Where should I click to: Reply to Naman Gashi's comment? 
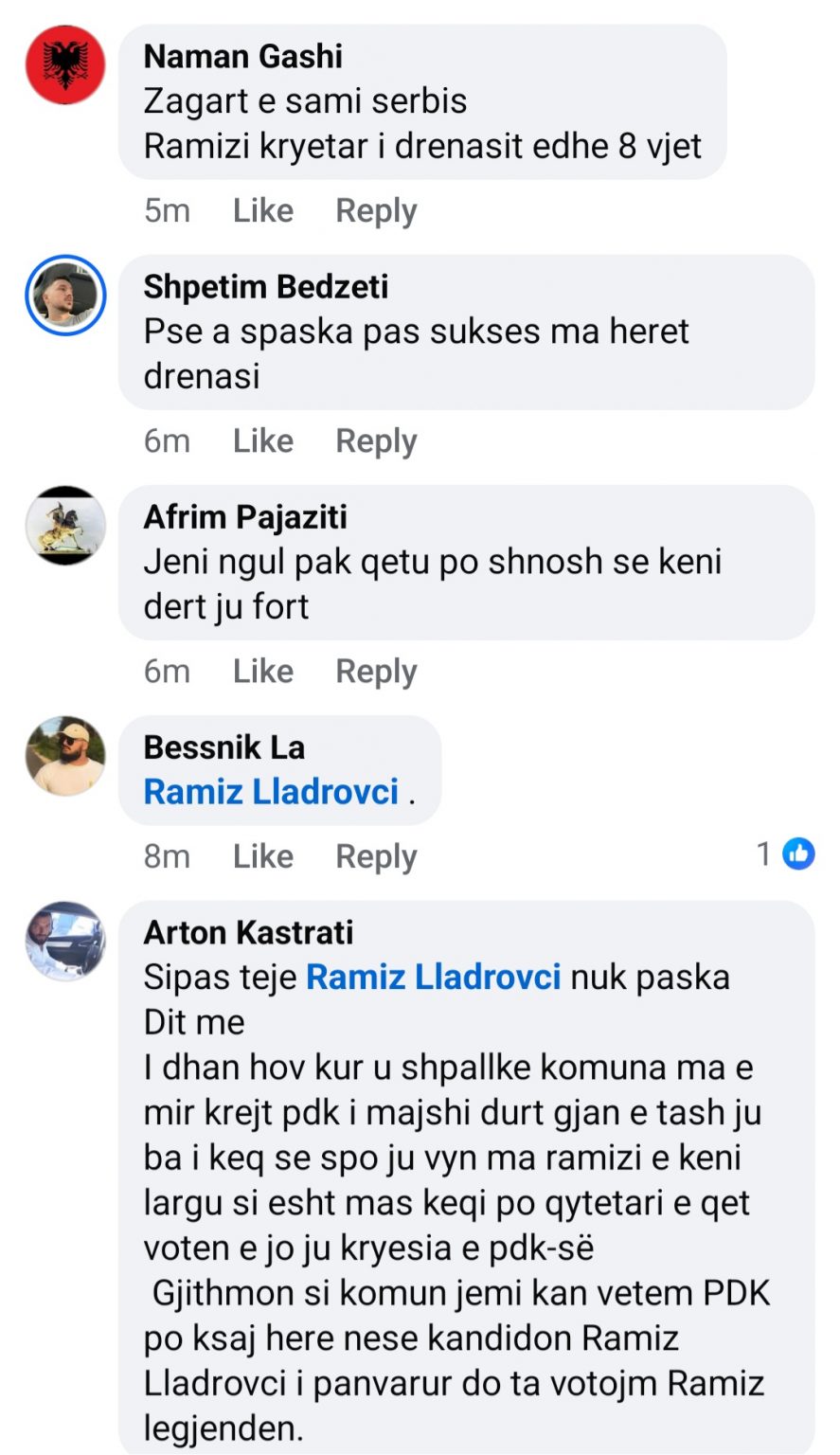pos(376,210)
